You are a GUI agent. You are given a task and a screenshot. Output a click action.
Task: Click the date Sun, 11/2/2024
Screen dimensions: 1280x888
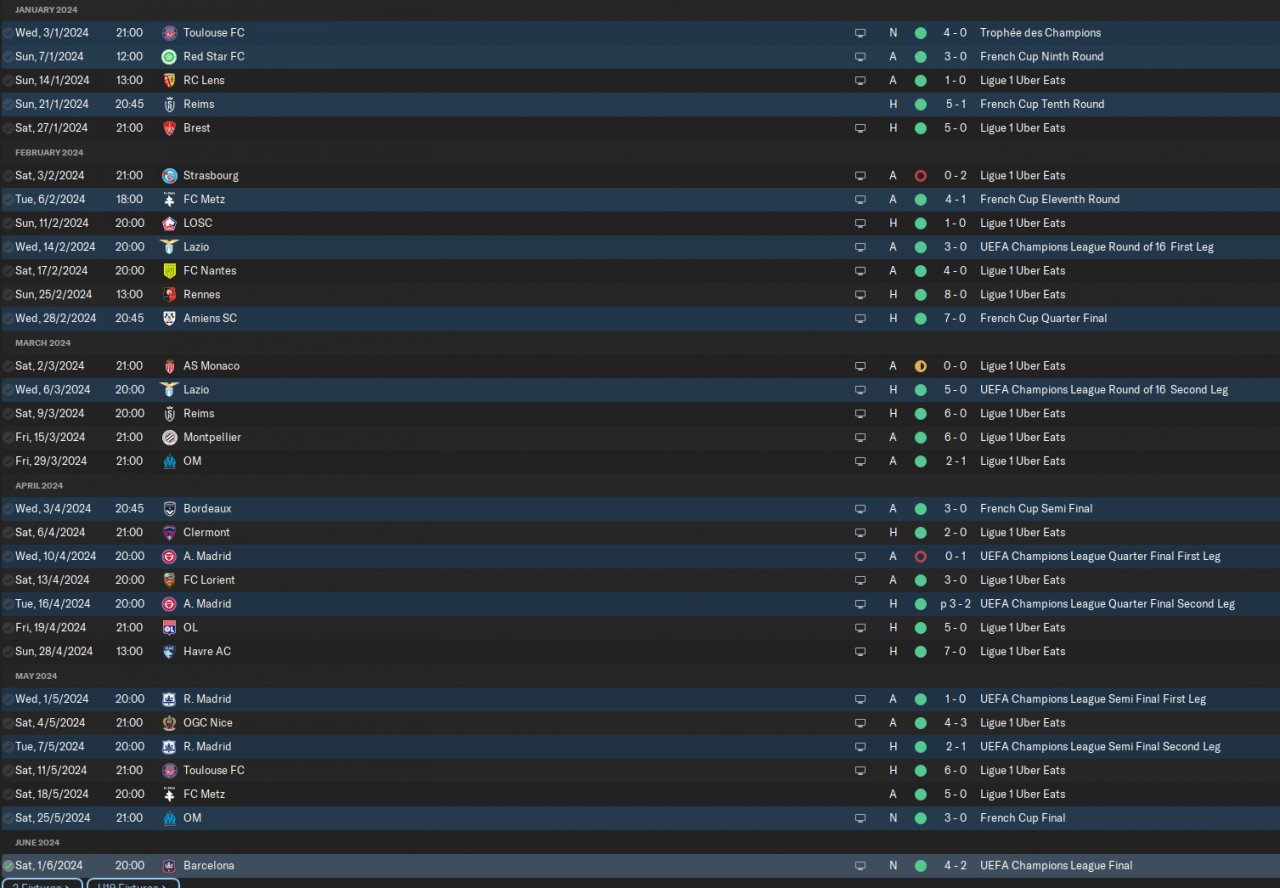(x=51, y=223)
